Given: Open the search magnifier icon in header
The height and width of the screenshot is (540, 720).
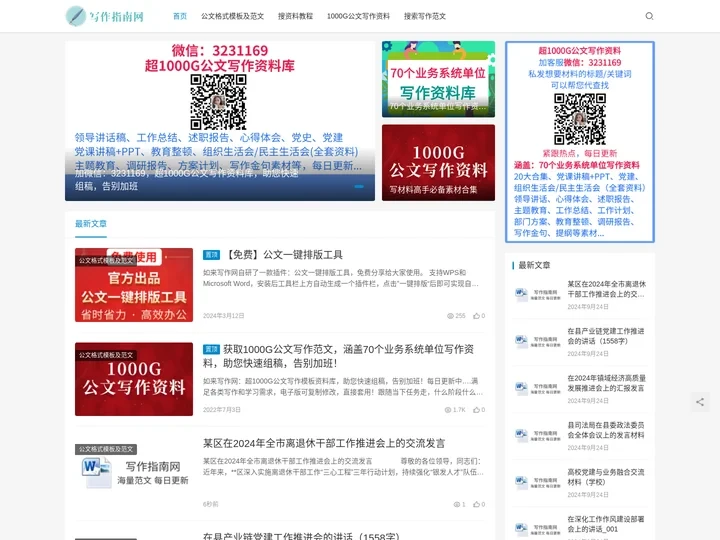Looking at the screenshot, I should (x=649, y=16).
